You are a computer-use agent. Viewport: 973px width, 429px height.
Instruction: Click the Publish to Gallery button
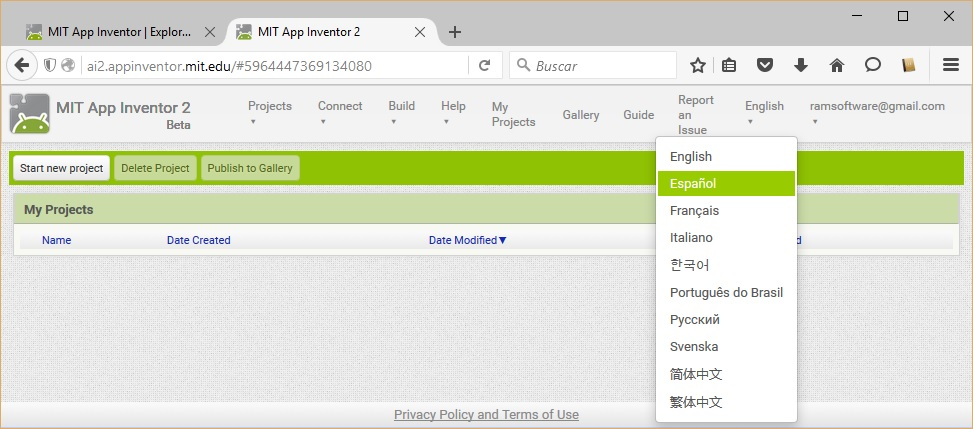pos(250,168)
